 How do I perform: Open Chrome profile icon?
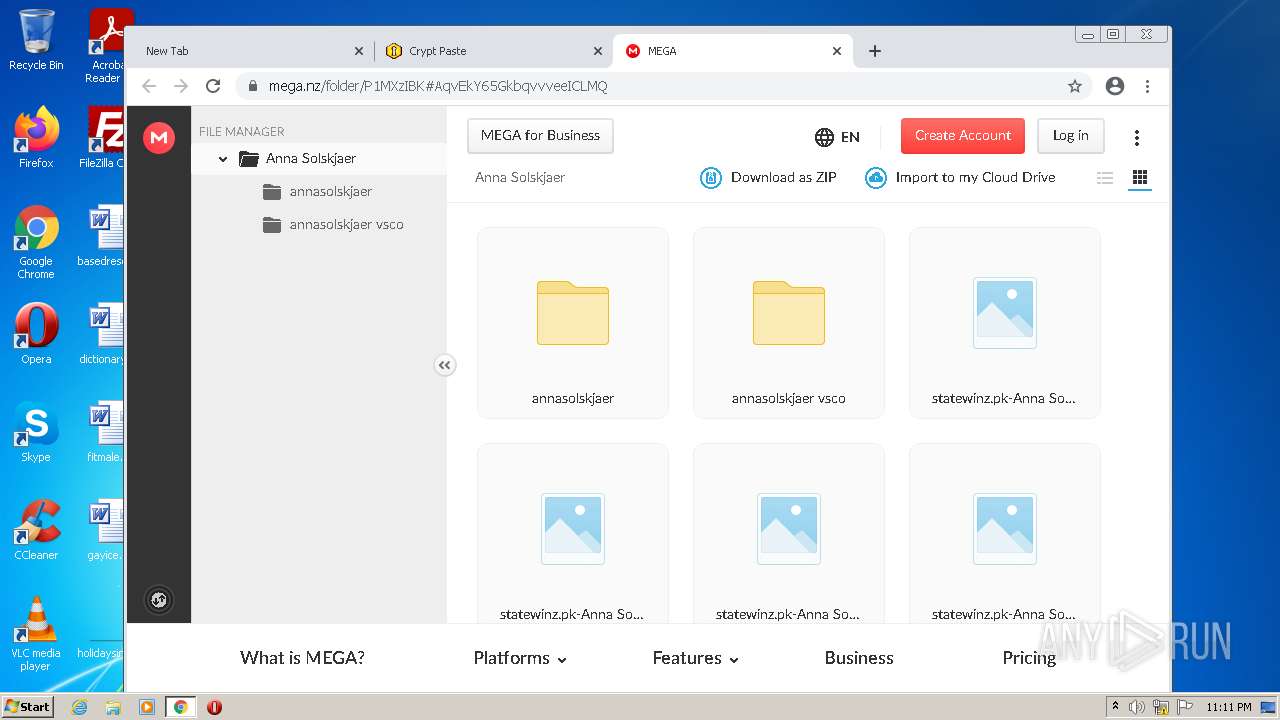[x=1115, y=86]
